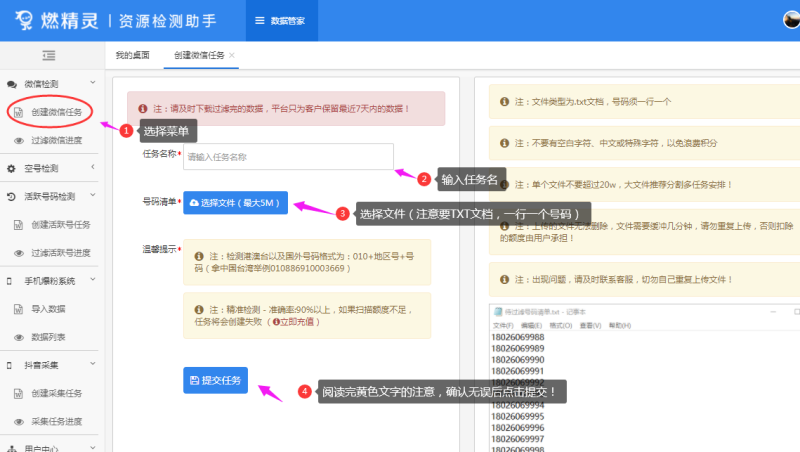Click the eye icon beside 过滤微信进度
The image size is (800, 452).
tap(18, 140)
